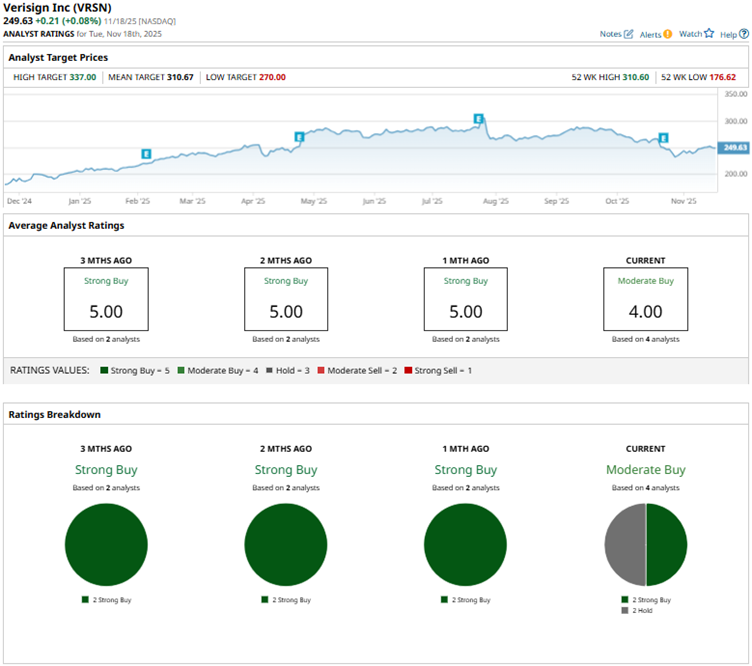752x666 pixels.
Task: Click the Watch link text
Action: 690,34
